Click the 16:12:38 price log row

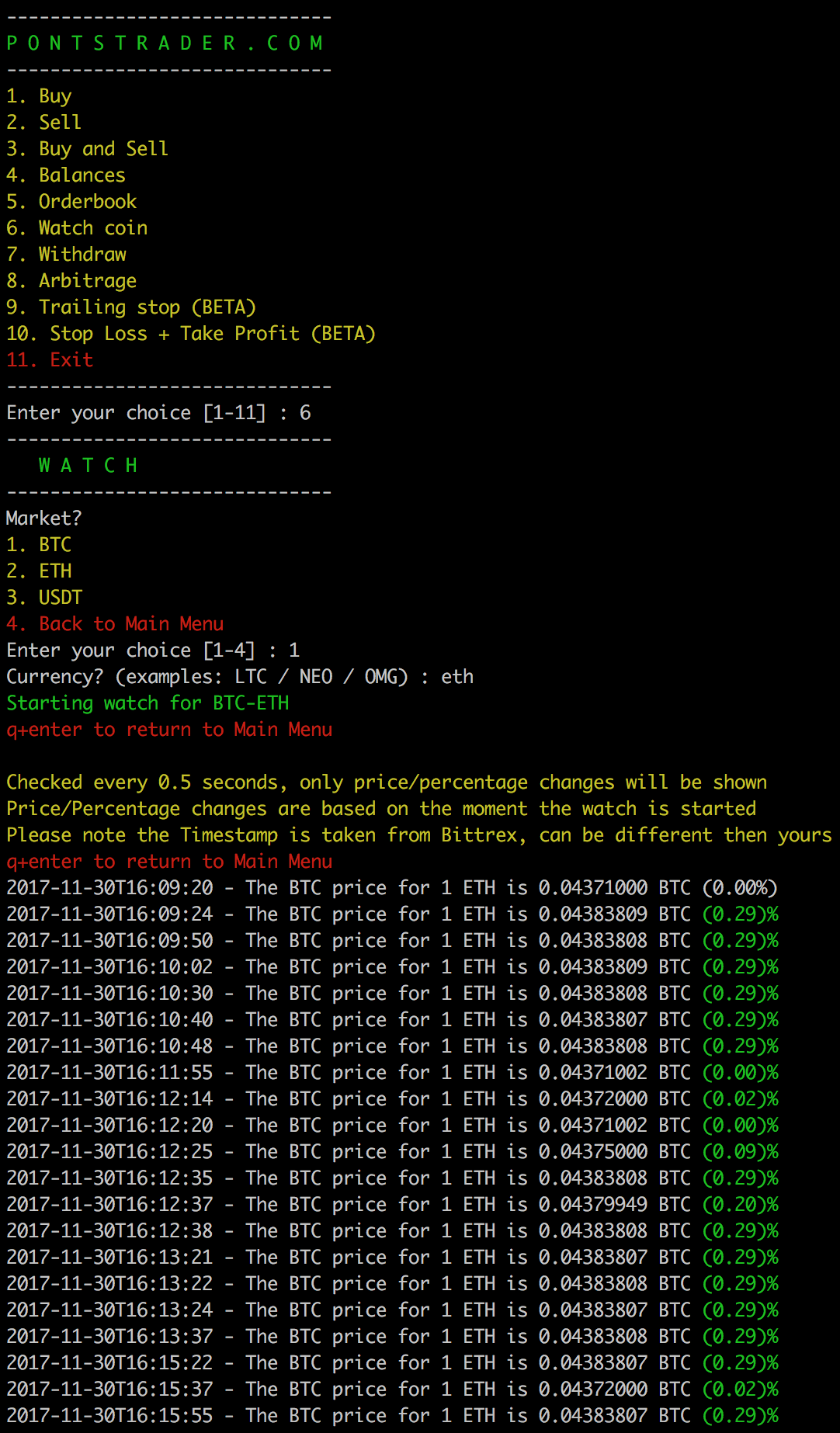tap(392, 1231)
